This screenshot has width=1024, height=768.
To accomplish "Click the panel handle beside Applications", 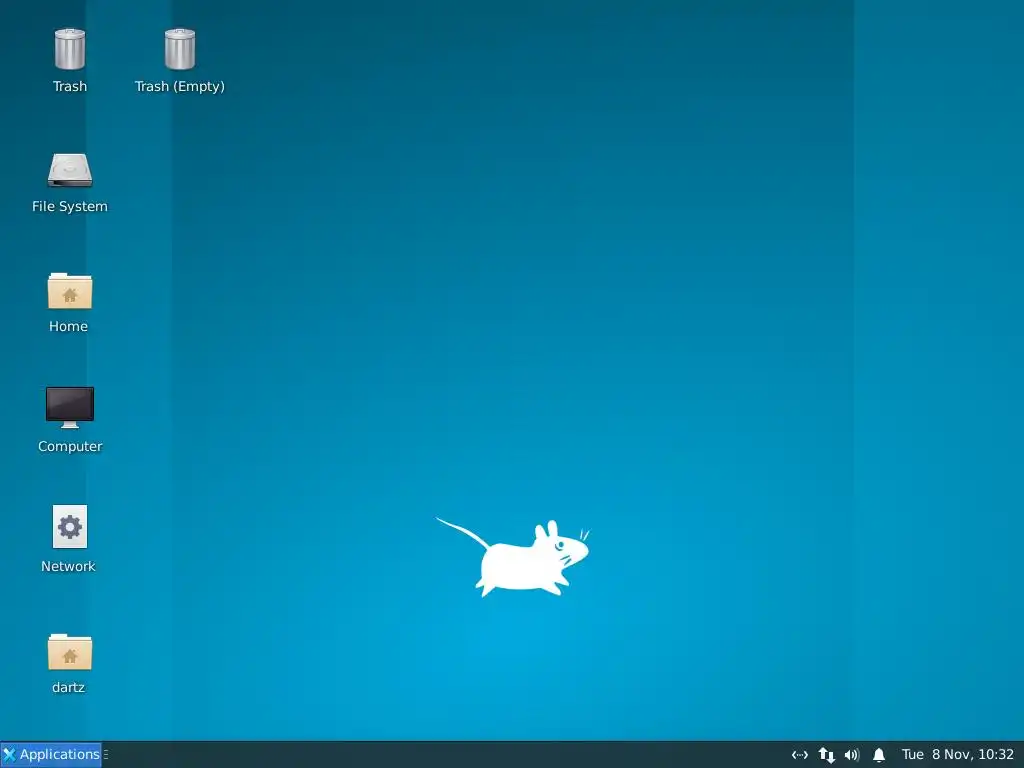I will point(106,754).
